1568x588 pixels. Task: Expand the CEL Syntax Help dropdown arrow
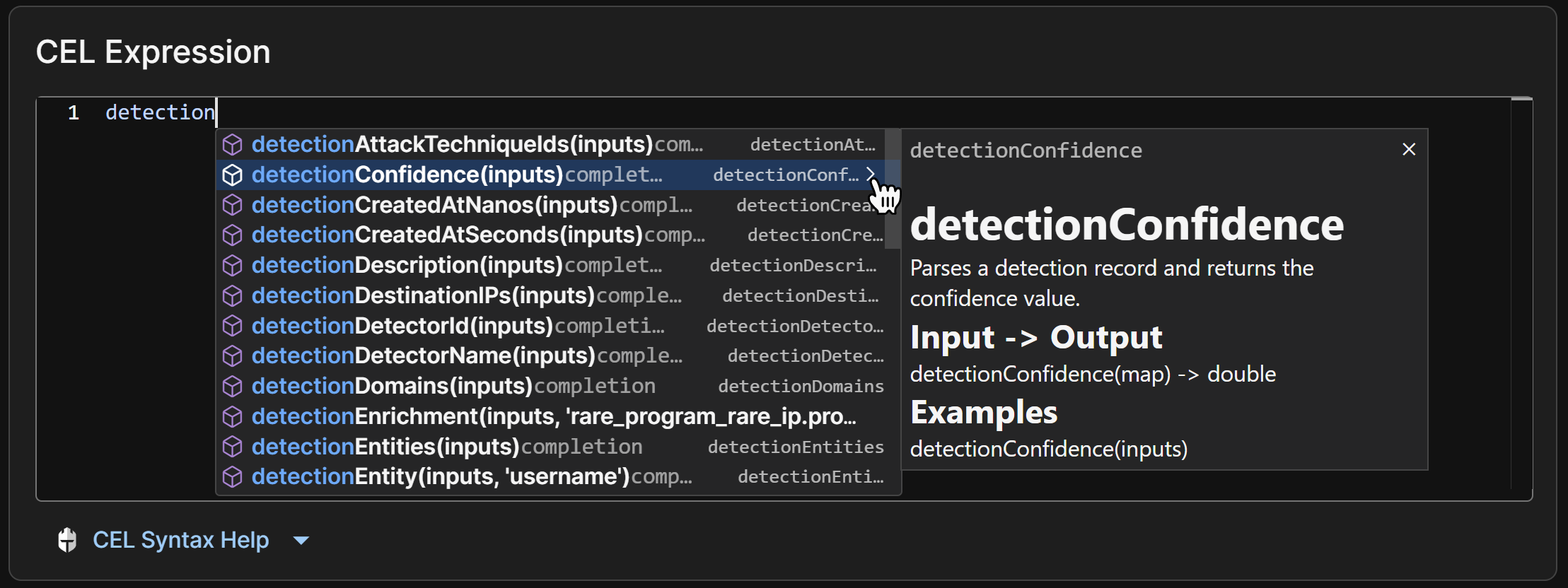(301, 541)
